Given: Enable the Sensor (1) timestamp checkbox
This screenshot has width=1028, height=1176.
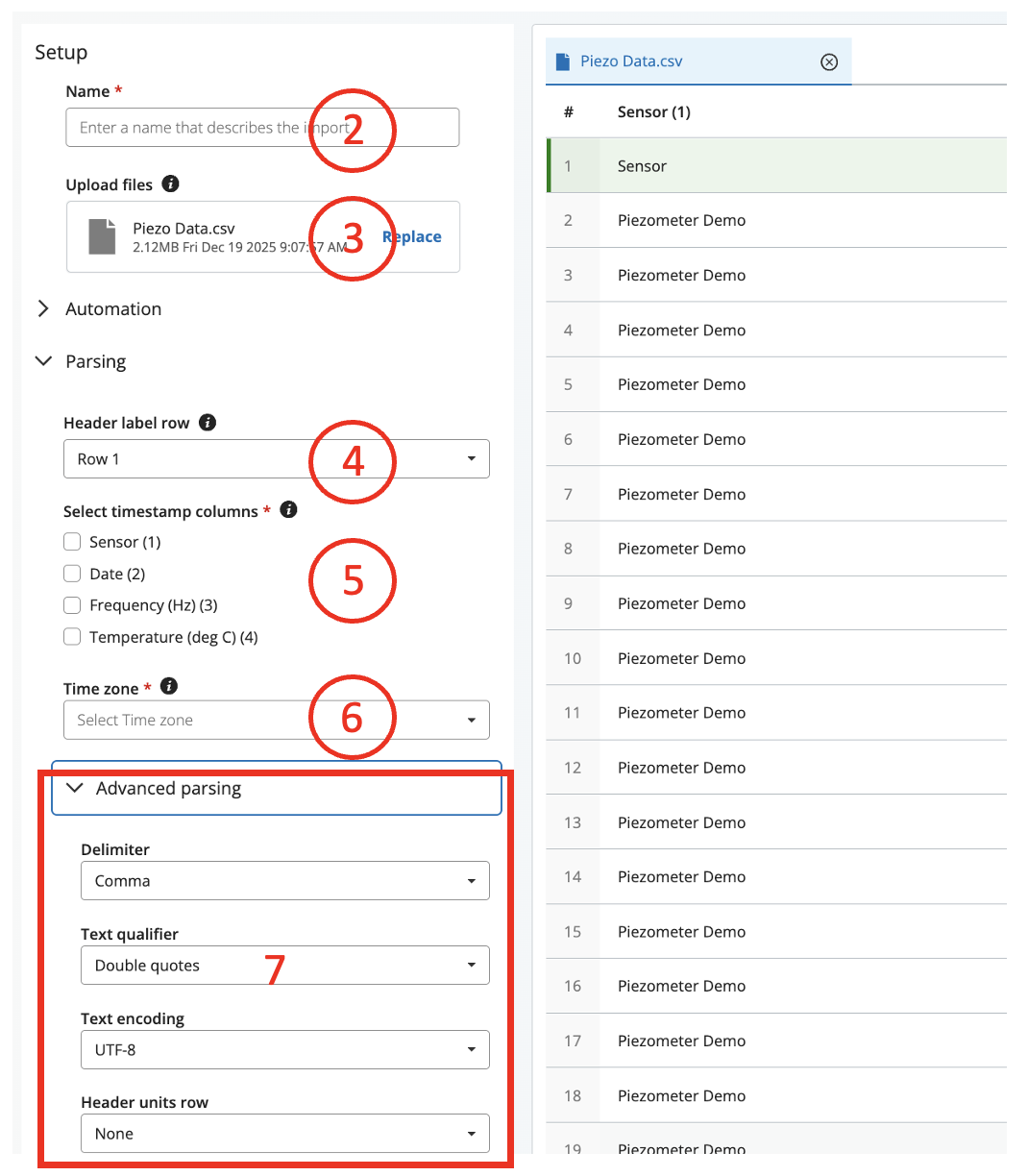Looking at the screenshot, I should tap(72, 542).
